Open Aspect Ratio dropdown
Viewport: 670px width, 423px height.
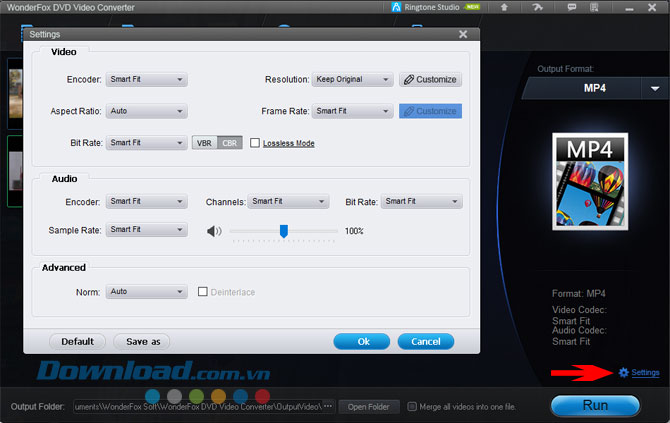(x=147, y=111)
